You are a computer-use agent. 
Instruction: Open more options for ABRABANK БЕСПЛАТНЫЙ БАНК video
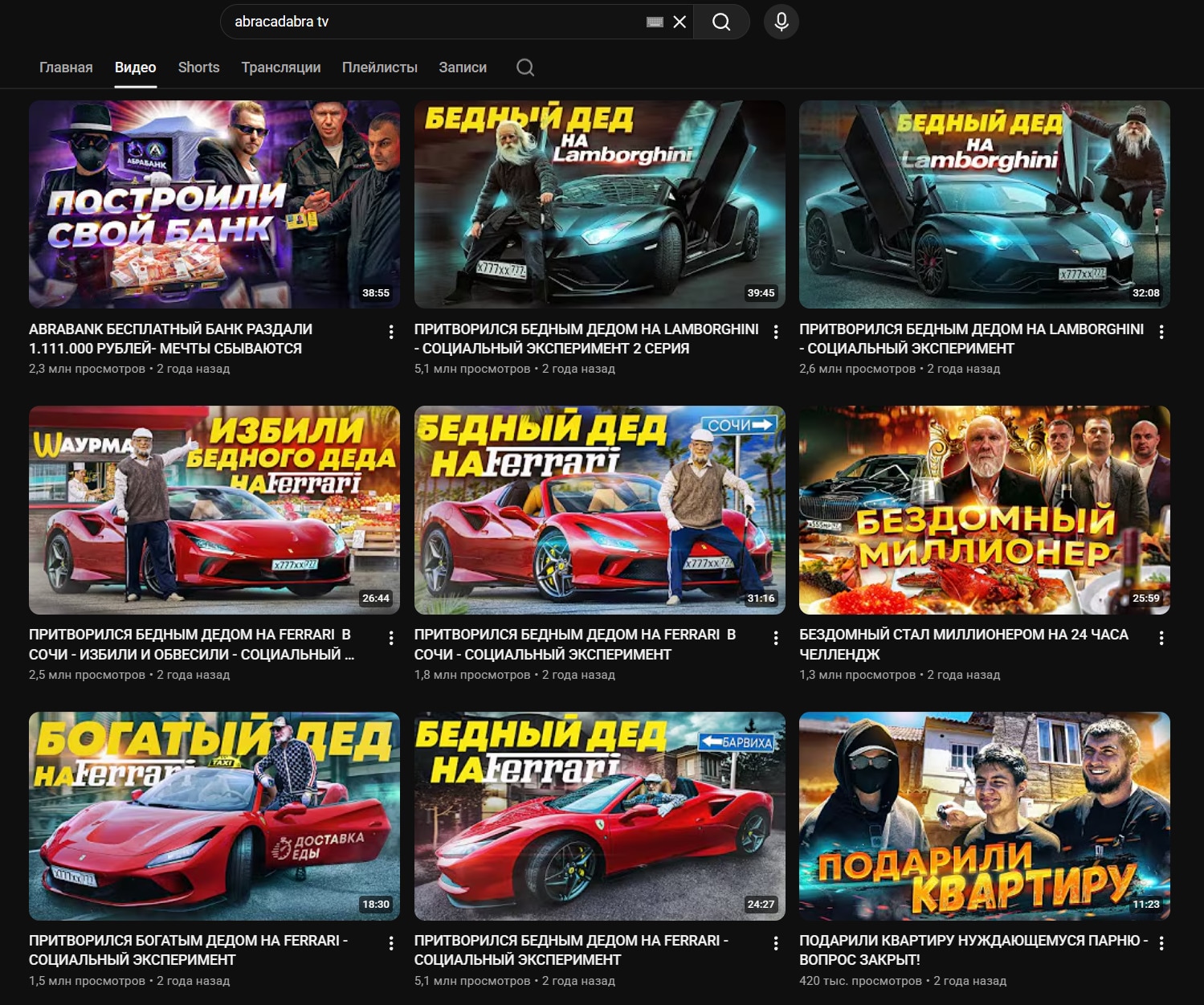point(391,332)
